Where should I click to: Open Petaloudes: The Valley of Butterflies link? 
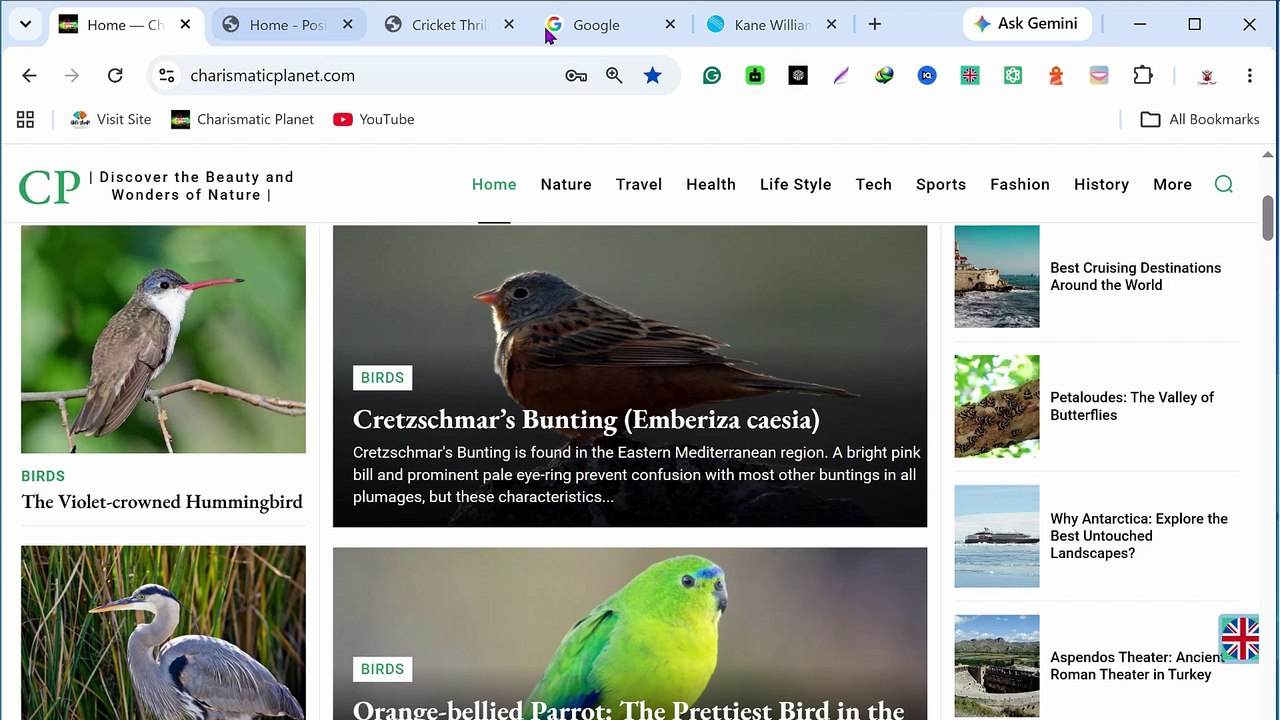coord(1132,406)
